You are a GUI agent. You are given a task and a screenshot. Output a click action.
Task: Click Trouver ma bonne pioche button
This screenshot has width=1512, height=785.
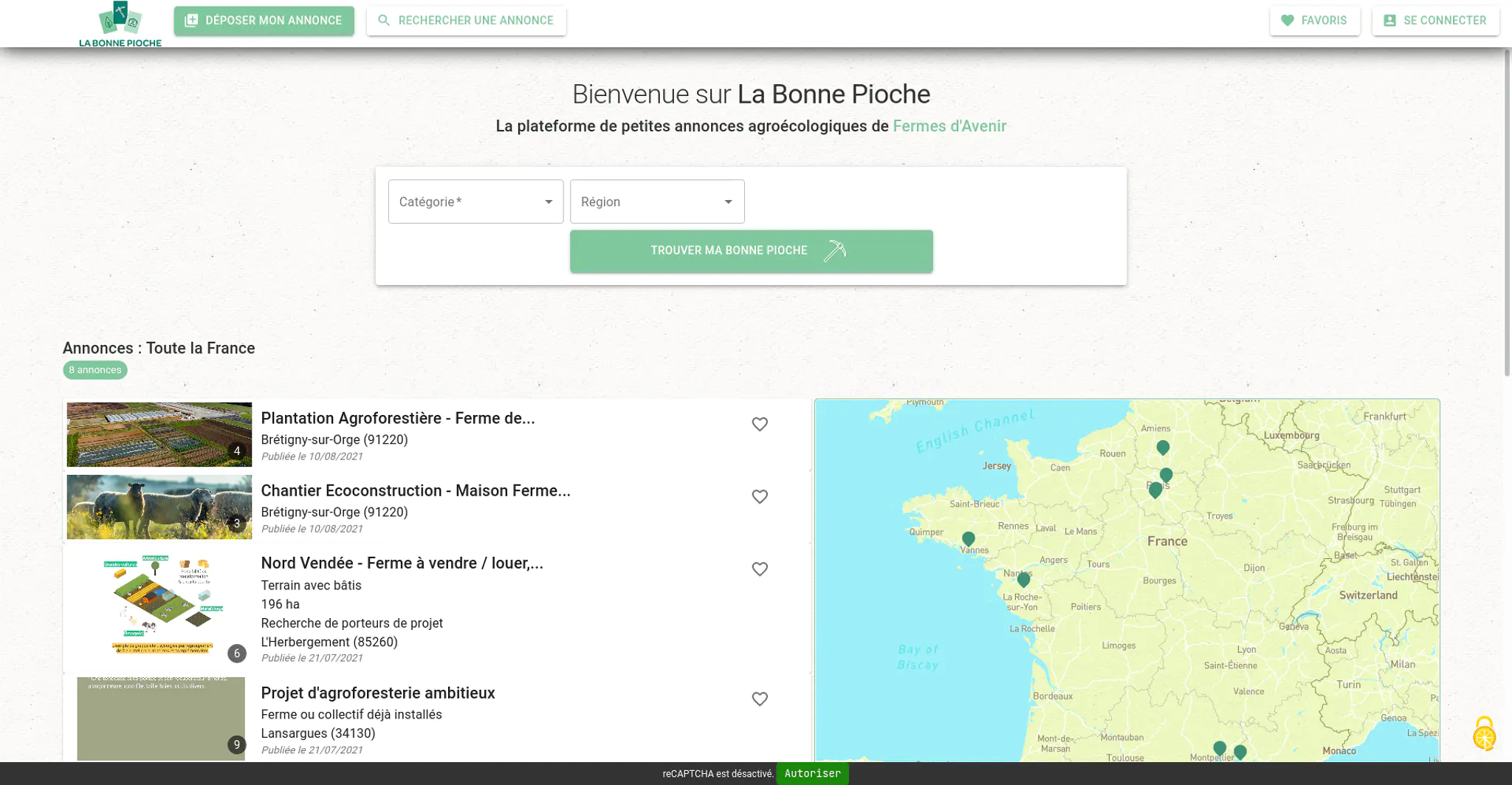pos(752,251)
